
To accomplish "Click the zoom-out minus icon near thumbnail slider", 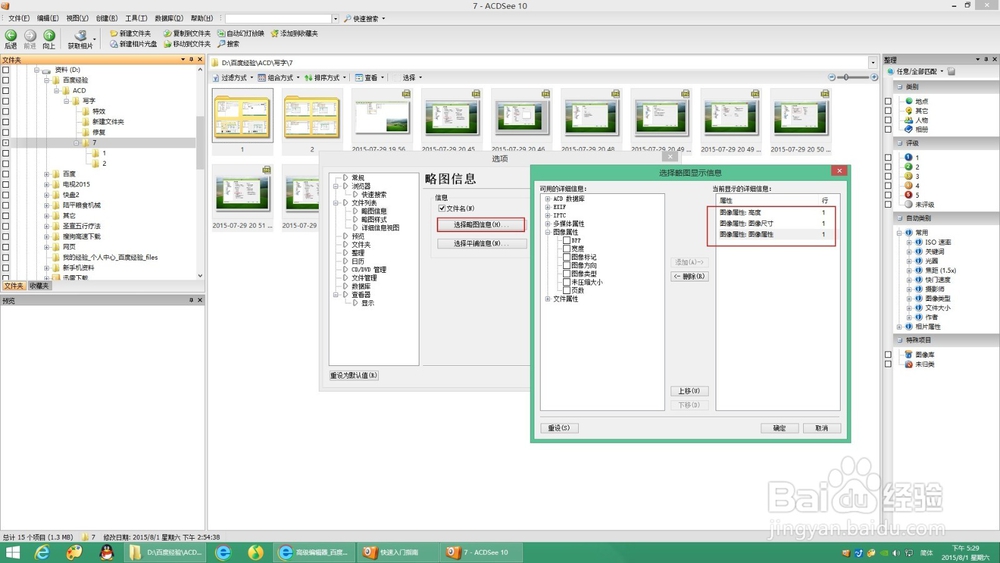I will (x=832, y=77).
